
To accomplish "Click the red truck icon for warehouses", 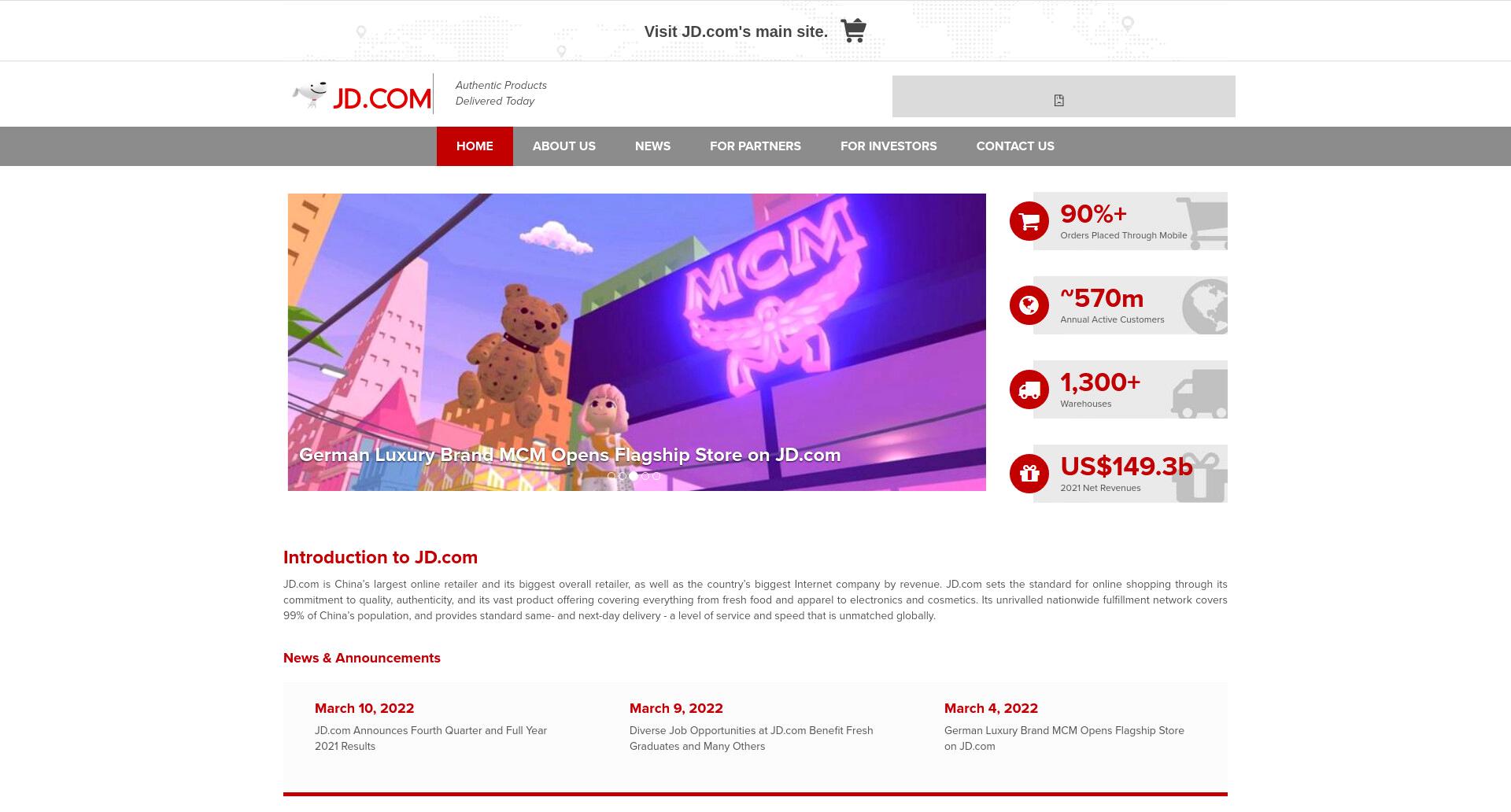I will [x=1029, y=389].
